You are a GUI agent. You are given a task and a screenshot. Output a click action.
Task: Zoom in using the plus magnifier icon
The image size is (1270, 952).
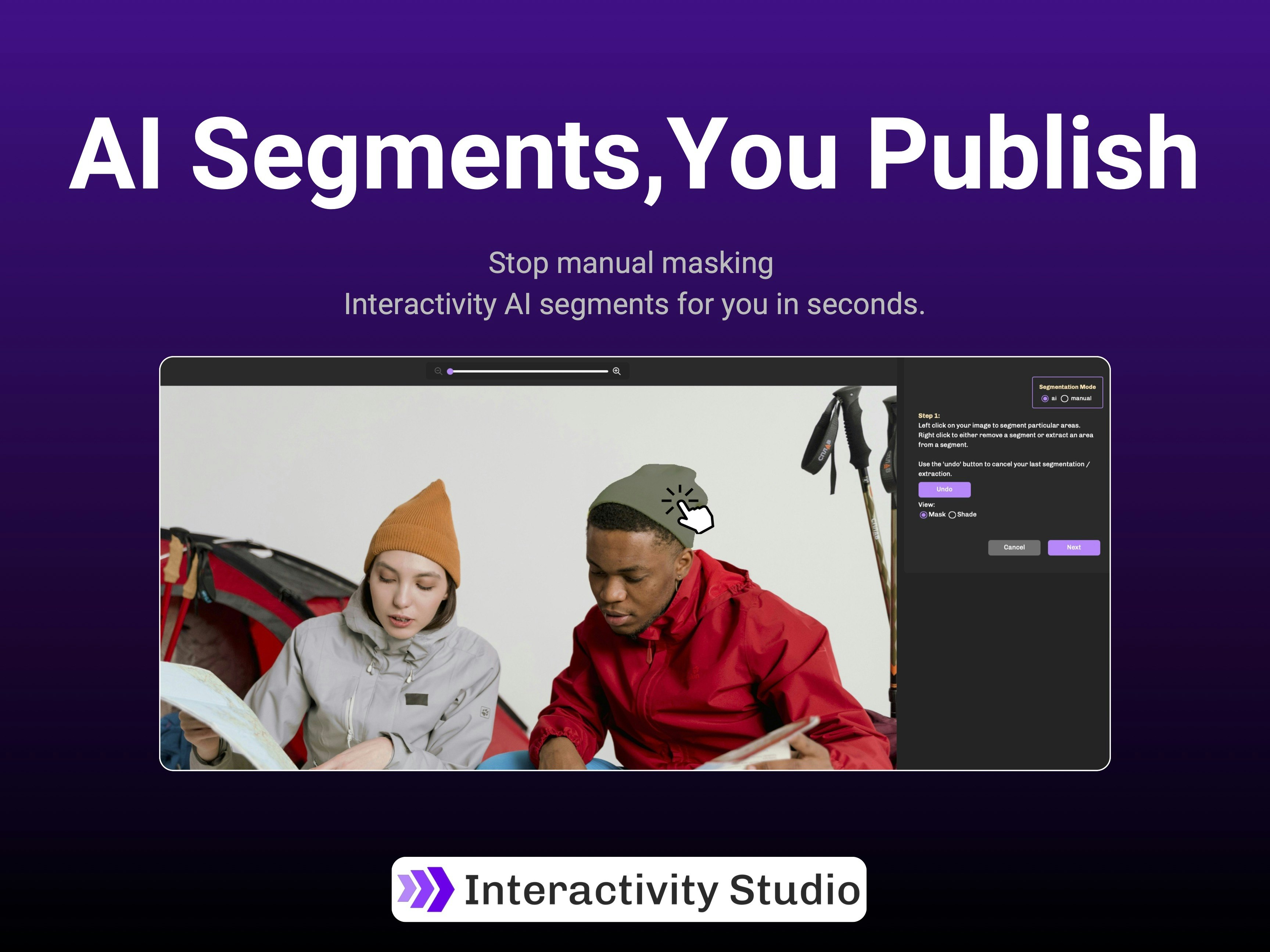pyautogui.click(x=617, y=371)
